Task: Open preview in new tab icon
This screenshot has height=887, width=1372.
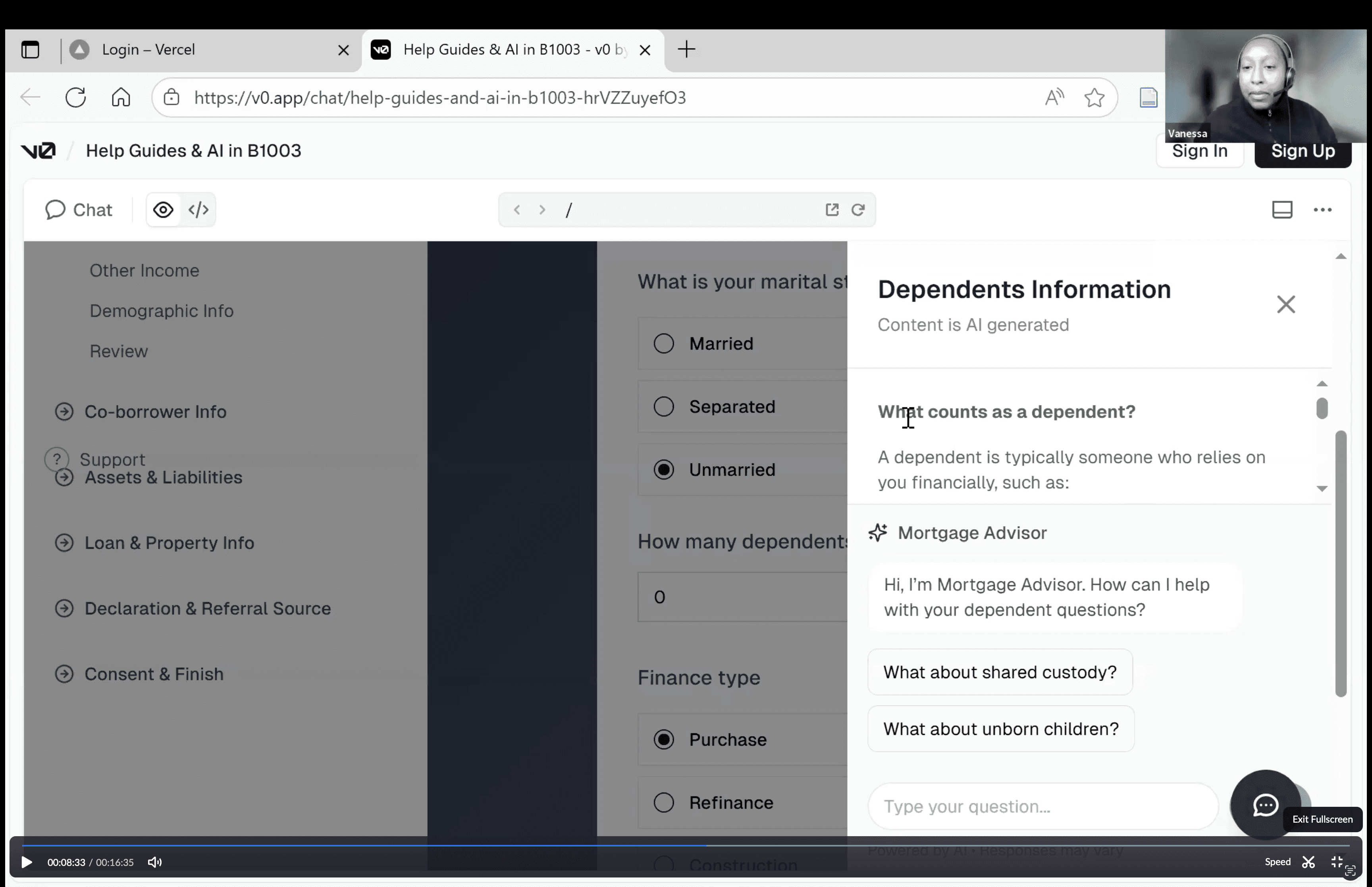Action: [x=831, y=210]
